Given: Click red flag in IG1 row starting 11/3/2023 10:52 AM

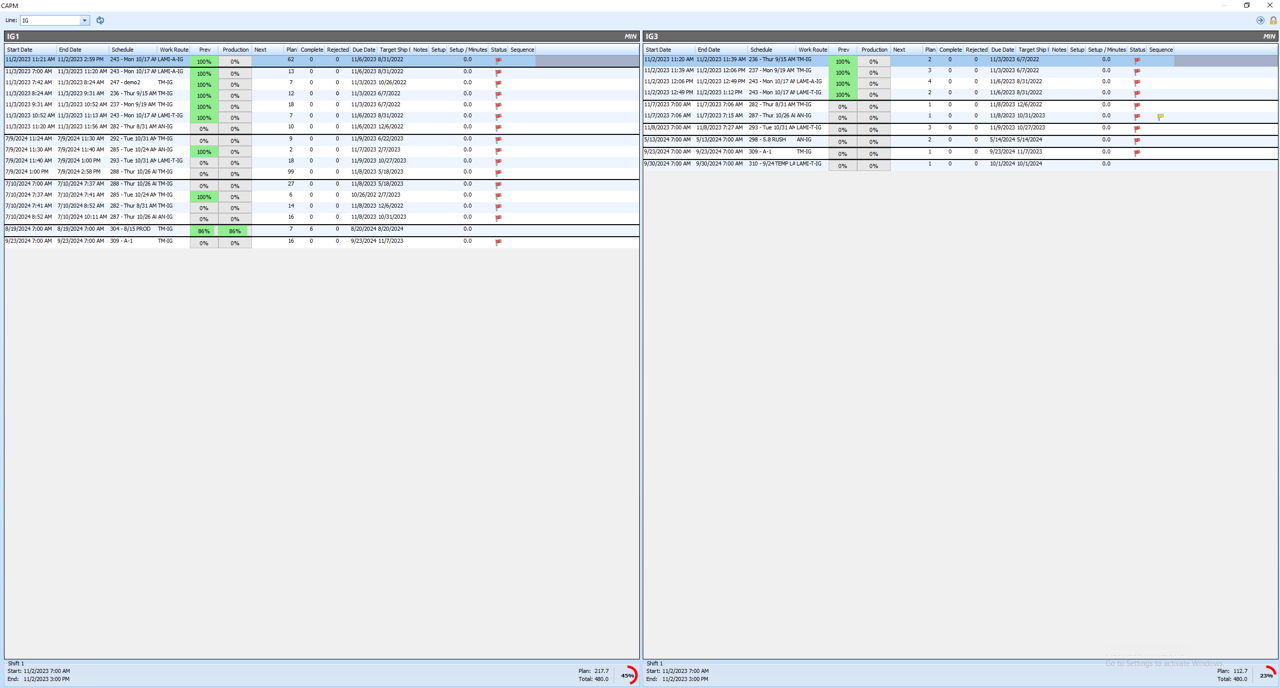Looking at the screenshot, I should (498, 116).
